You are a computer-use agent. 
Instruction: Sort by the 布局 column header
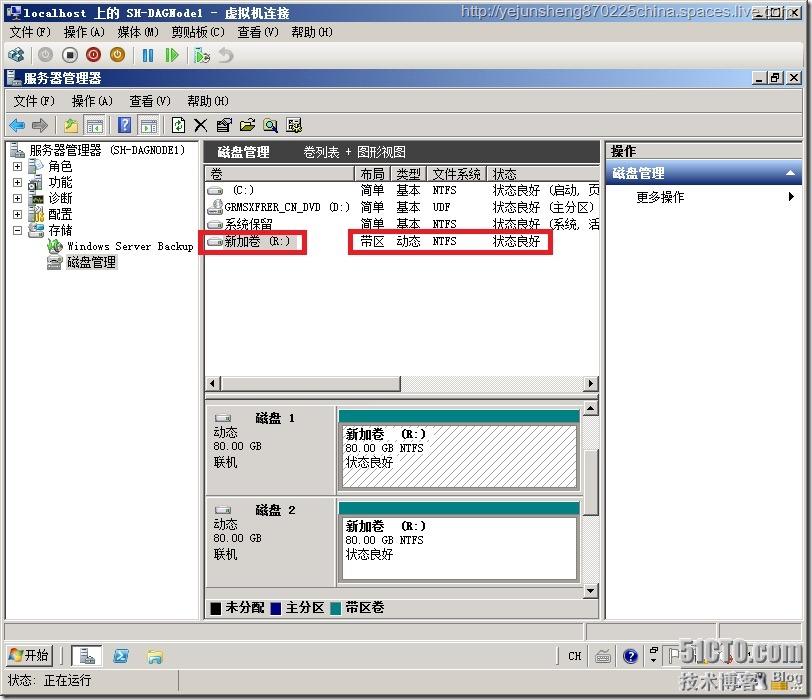pos(372,174)
